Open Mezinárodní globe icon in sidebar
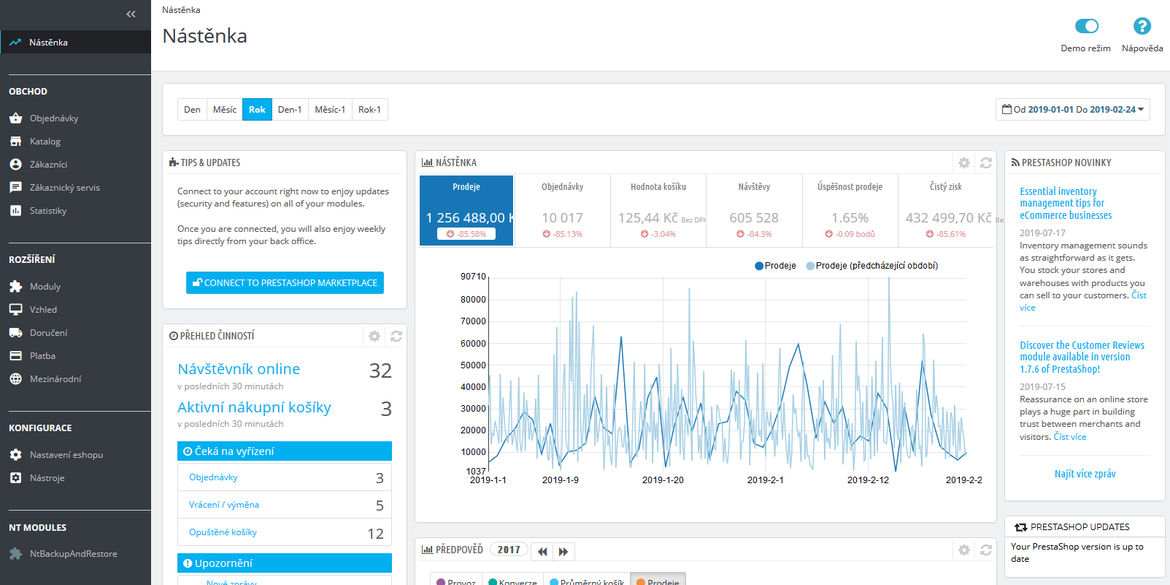The image size is (1170, 585). (x=15, y=379)
